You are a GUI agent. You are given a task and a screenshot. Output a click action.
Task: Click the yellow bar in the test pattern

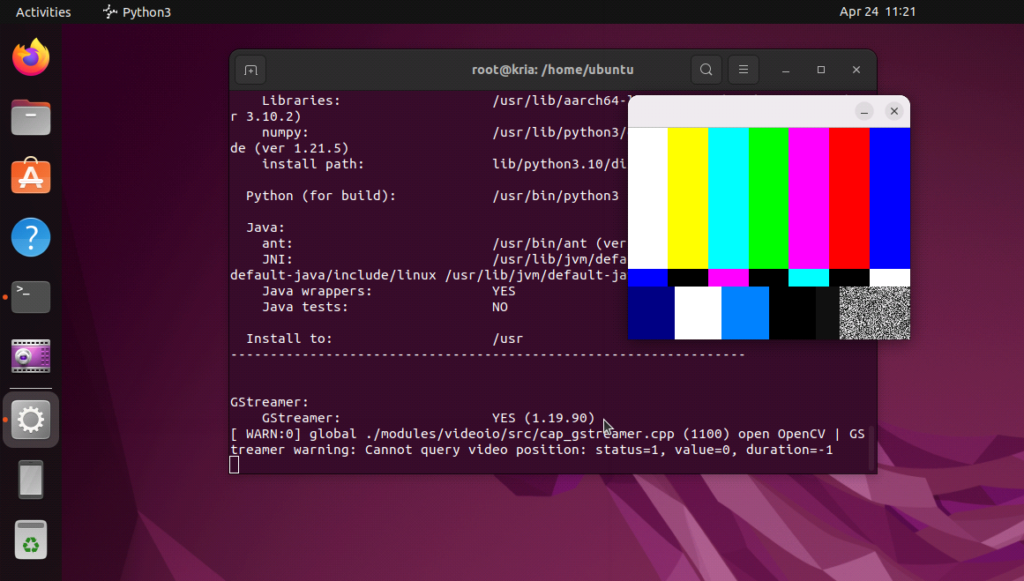(x=687, y=198)
